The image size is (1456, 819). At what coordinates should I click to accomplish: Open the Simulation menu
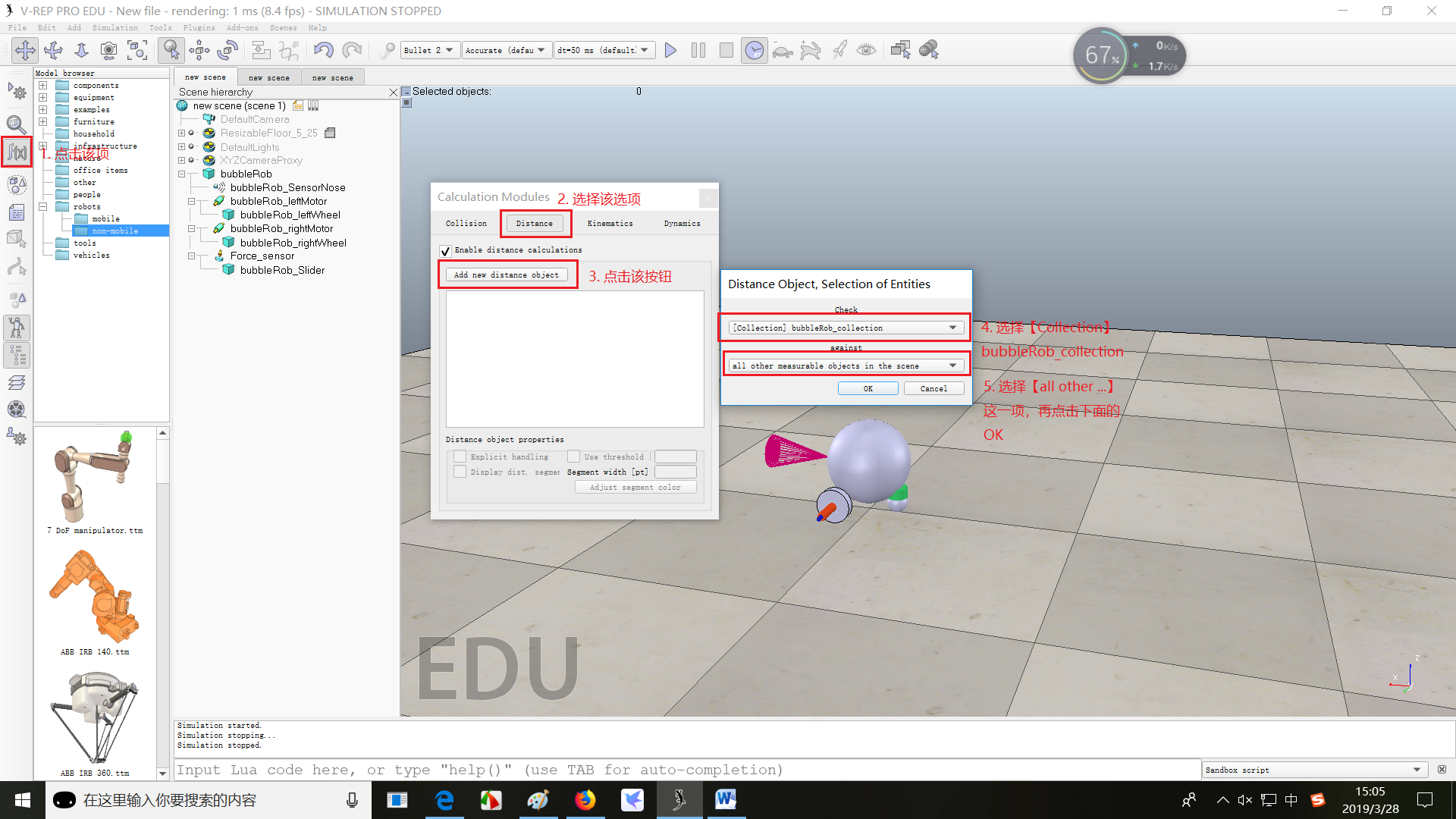(115, 27)
